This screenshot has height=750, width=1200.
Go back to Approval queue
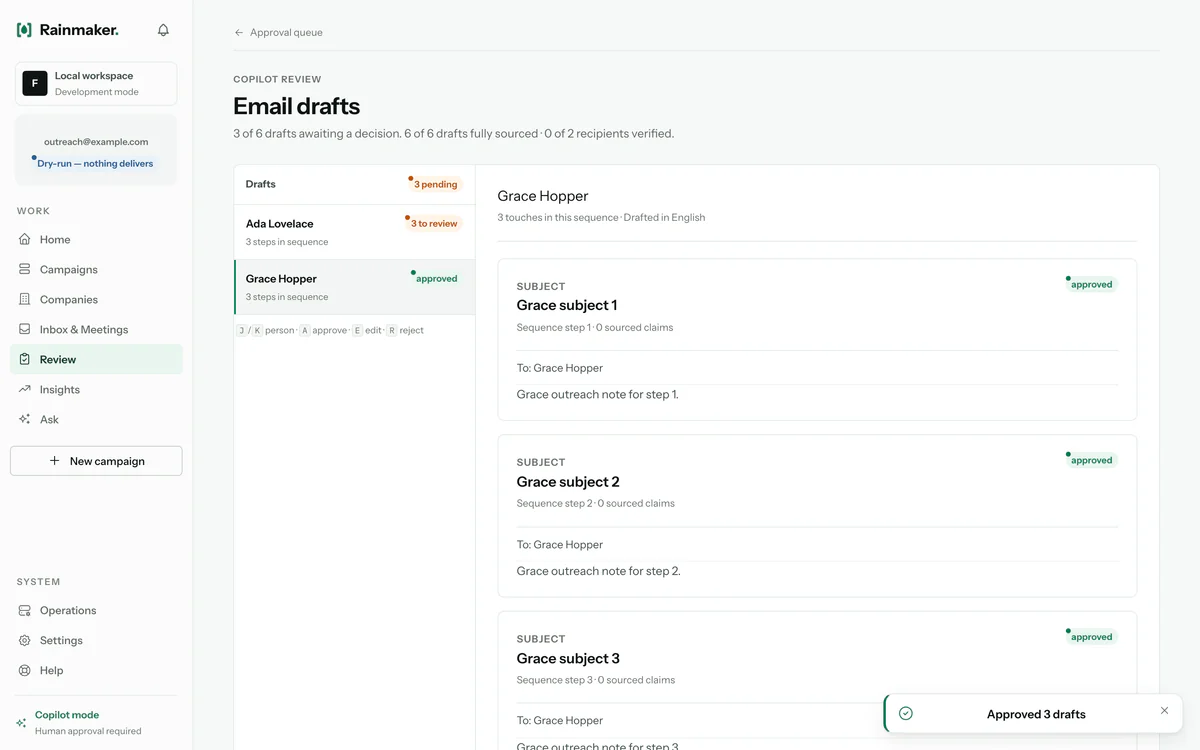click(x=278, y=33)
